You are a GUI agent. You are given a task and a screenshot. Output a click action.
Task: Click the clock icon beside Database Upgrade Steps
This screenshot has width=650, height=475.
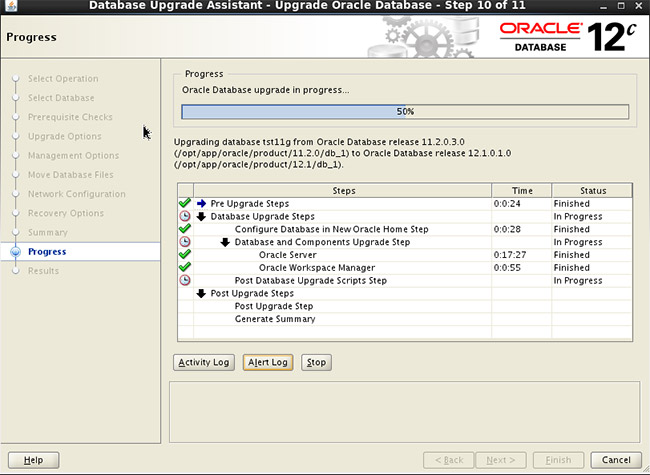point(185,216)
